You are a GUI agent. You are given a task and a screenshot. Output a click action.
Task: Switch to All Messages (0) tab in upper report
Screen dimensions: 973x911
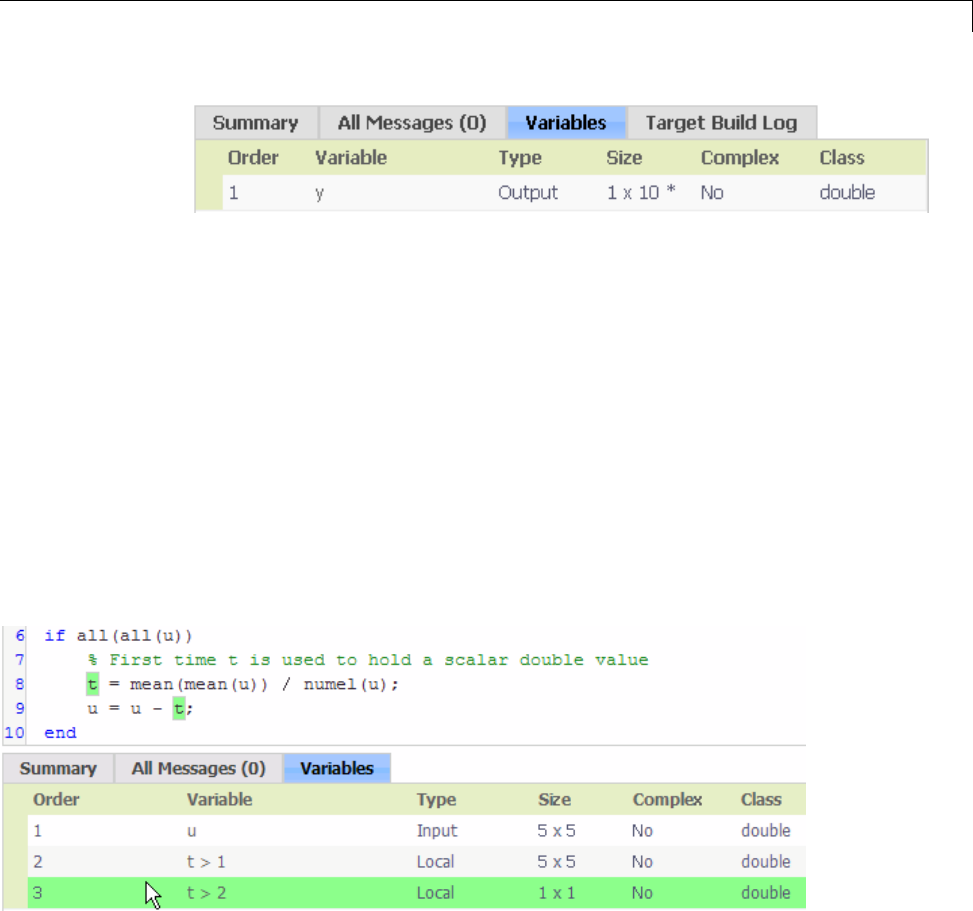(x=412, y=123)
